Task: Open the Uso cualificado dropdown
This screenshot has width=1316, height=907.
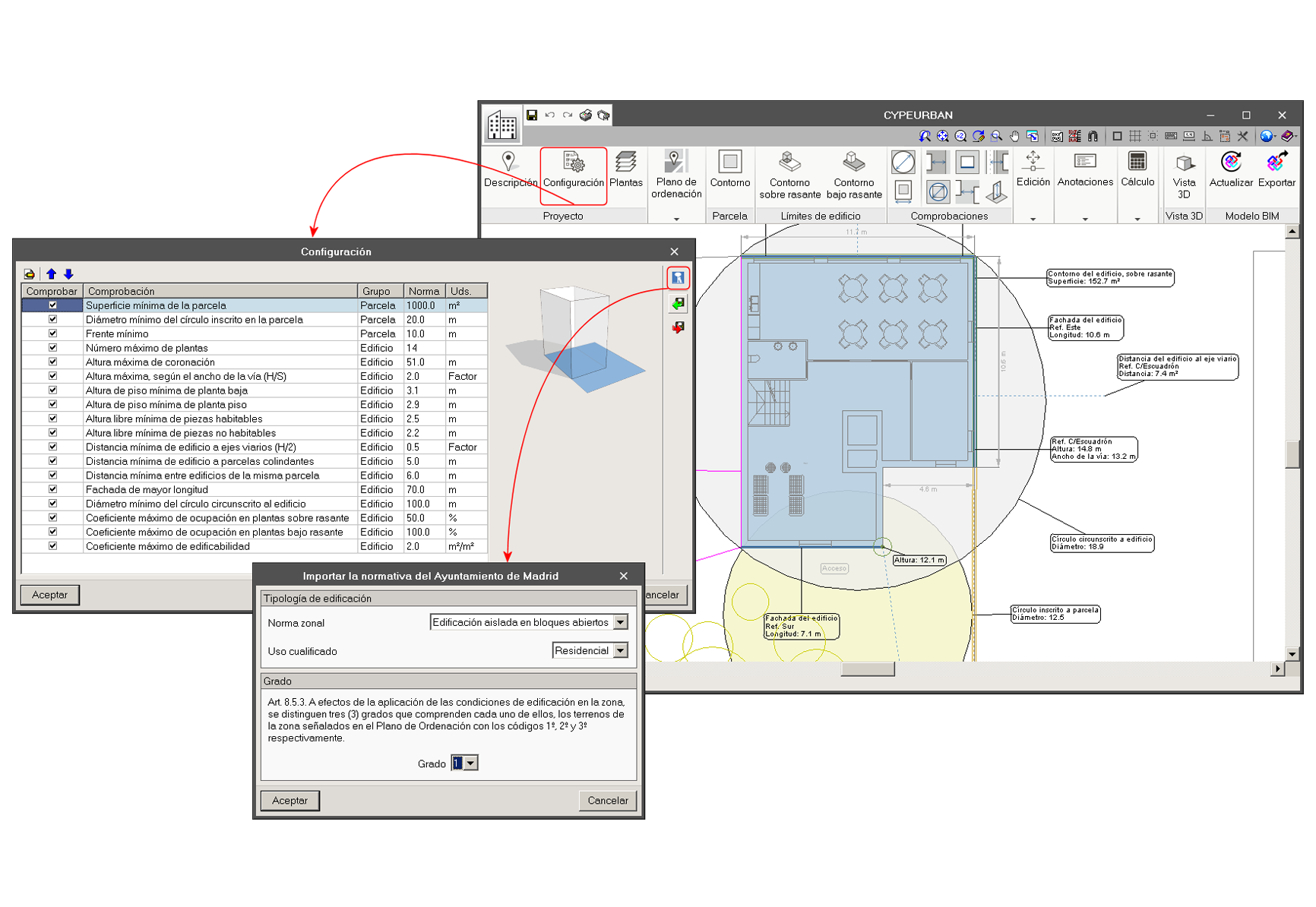Action: [621, 651]
